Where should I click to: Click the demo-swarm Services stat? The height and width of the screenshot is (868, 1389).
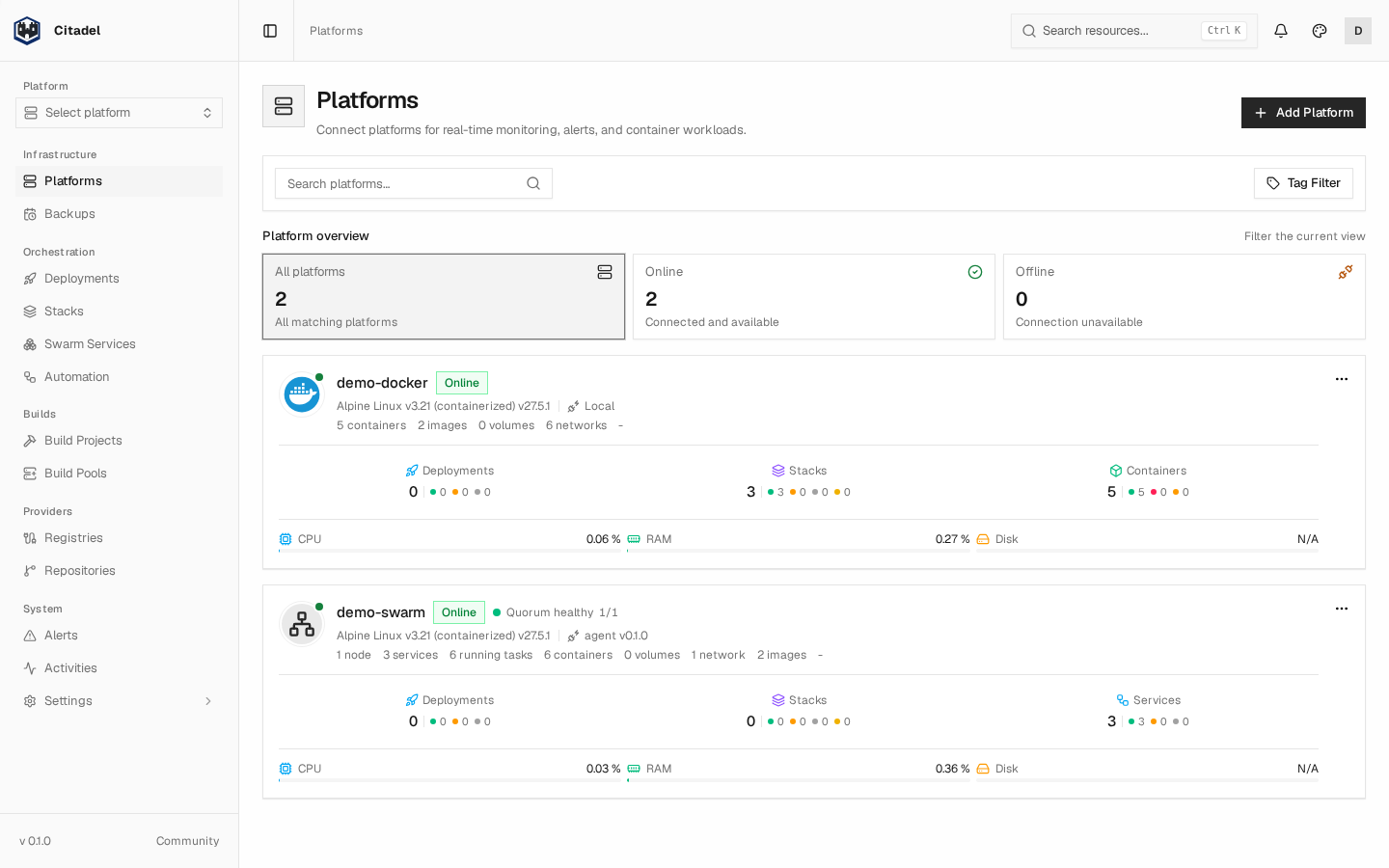[x=1148, y=711]
